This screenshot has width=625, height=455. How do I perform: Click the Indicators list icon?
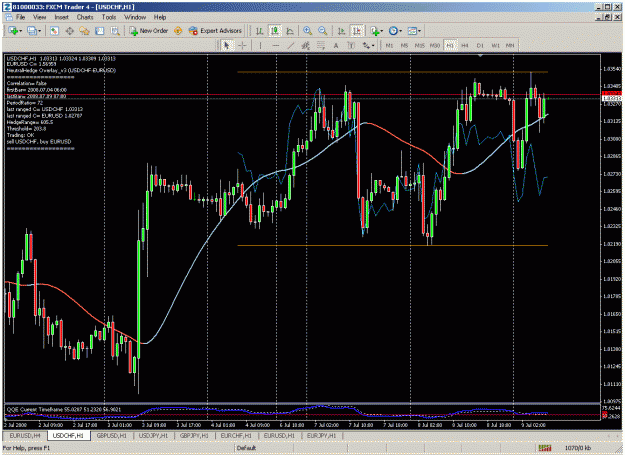pyautogui.click(x=374, y=31)
